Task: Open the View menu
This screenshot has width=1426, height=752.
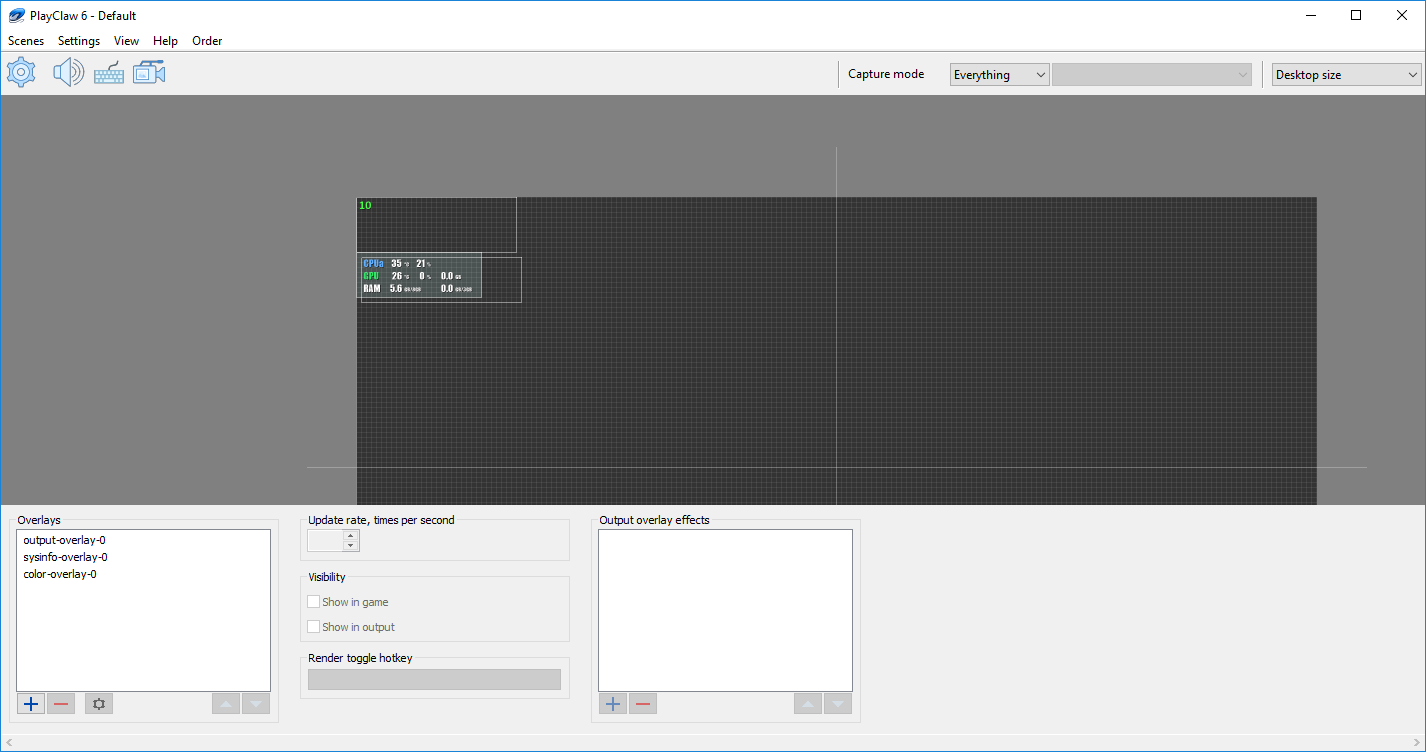Action: coord(126,41)
